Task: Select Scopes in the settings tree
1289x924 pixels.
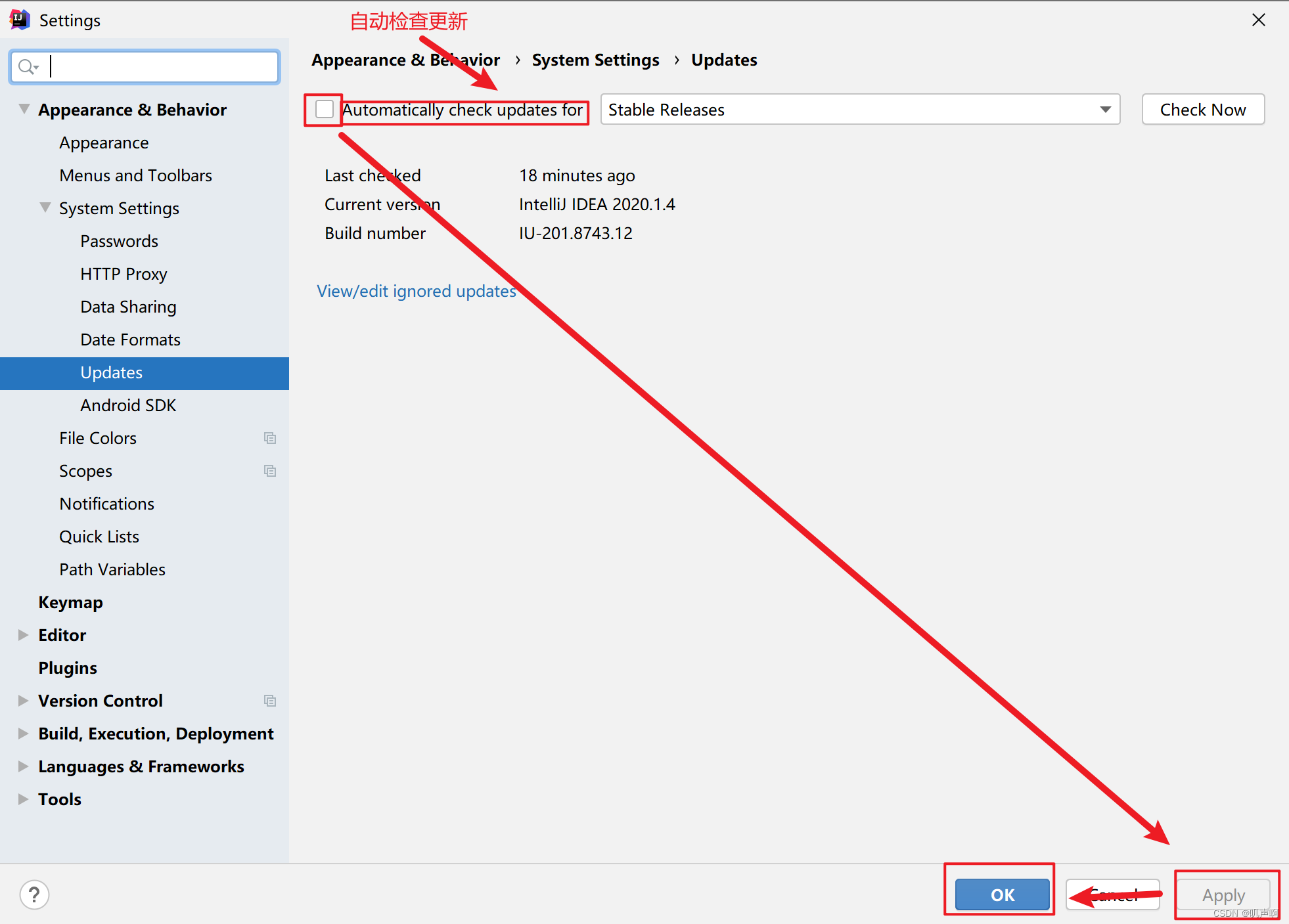Action: tap(85, 471)
